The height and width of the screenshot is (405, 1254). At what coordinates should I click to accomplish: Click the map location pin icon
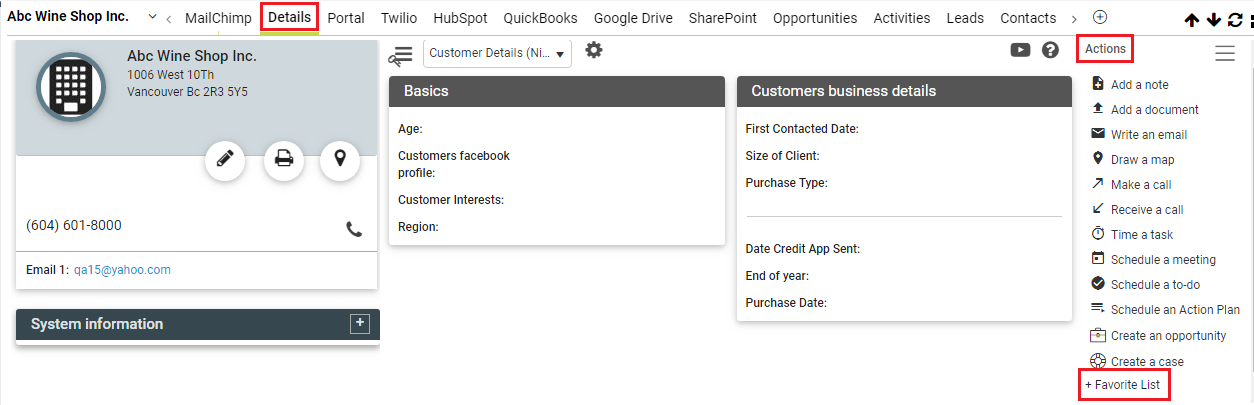pyautogui.click(x=340, y=160)
